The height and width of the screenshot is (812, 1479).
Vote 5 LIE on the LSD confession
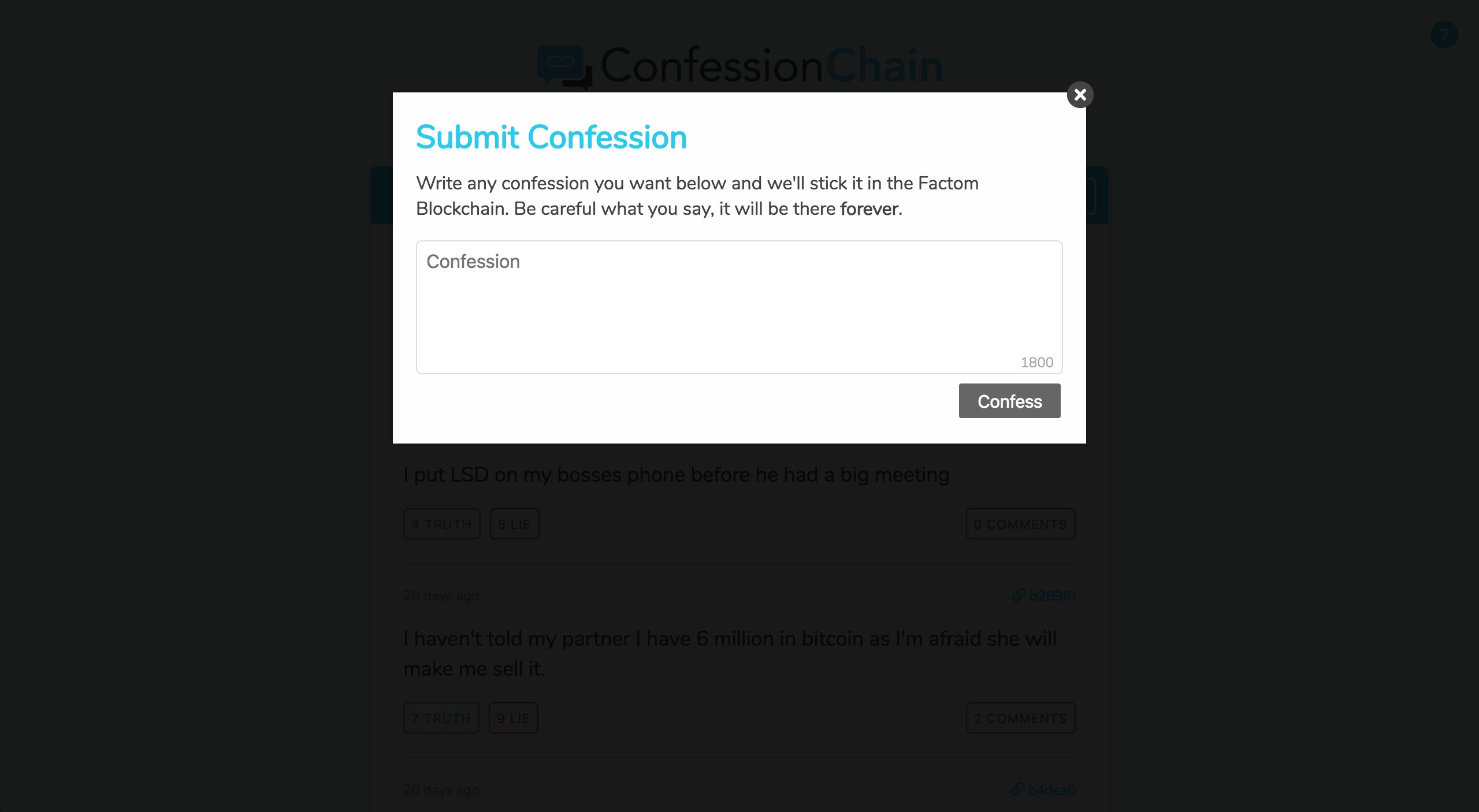click(514, 524)
